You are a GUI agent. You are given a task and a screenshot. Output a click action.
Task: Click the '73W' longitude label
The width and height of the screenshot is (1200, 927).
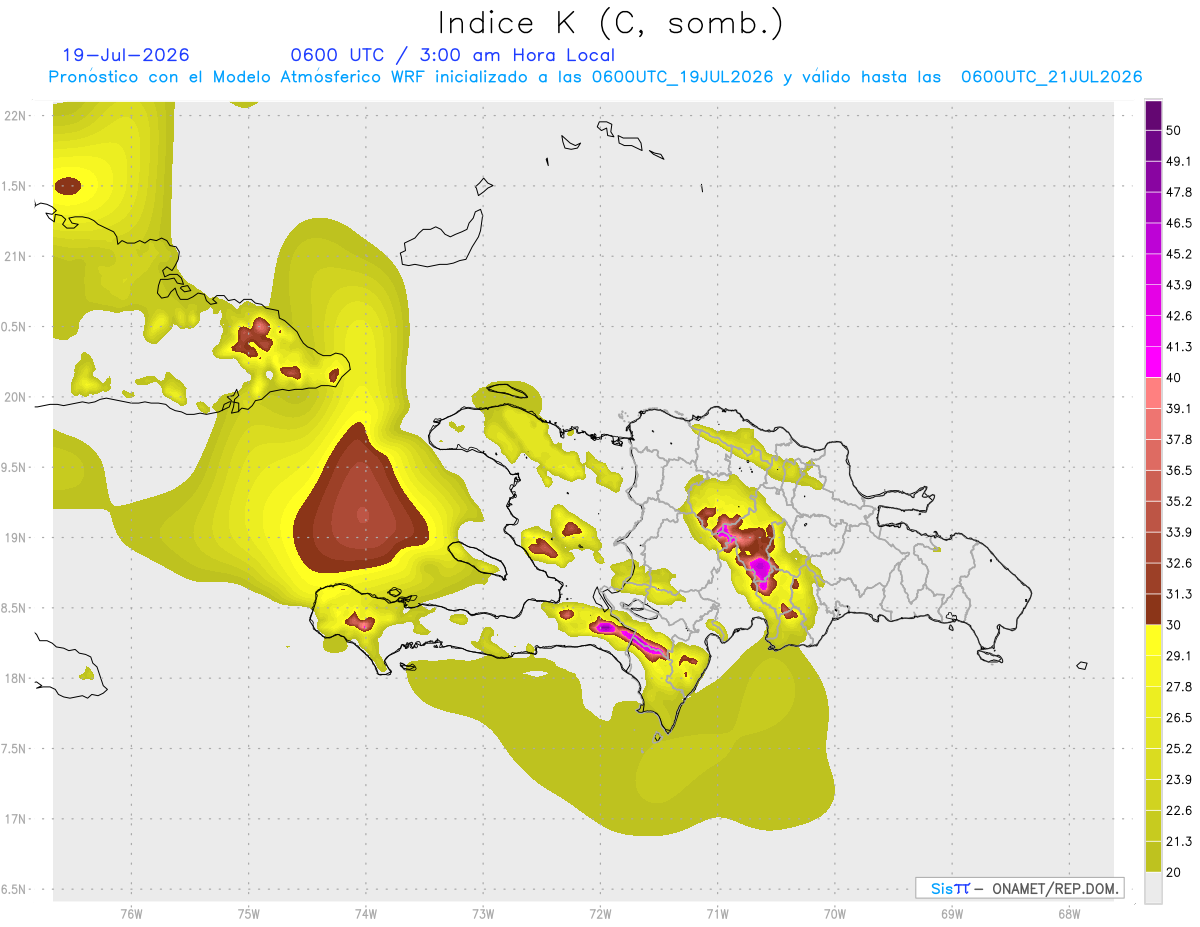coord(483,914)
